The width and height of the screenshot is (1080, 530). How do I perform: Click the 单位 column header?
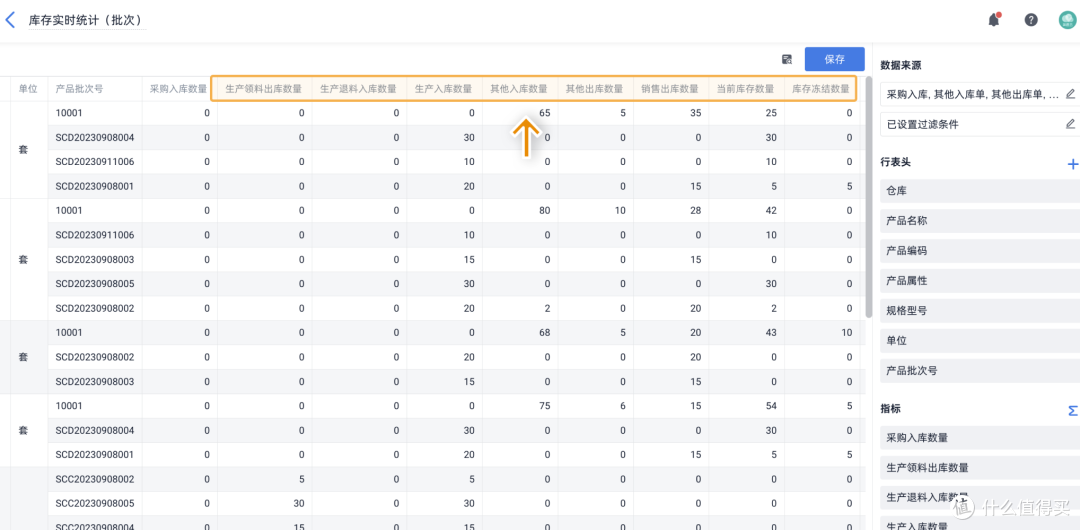28,89
